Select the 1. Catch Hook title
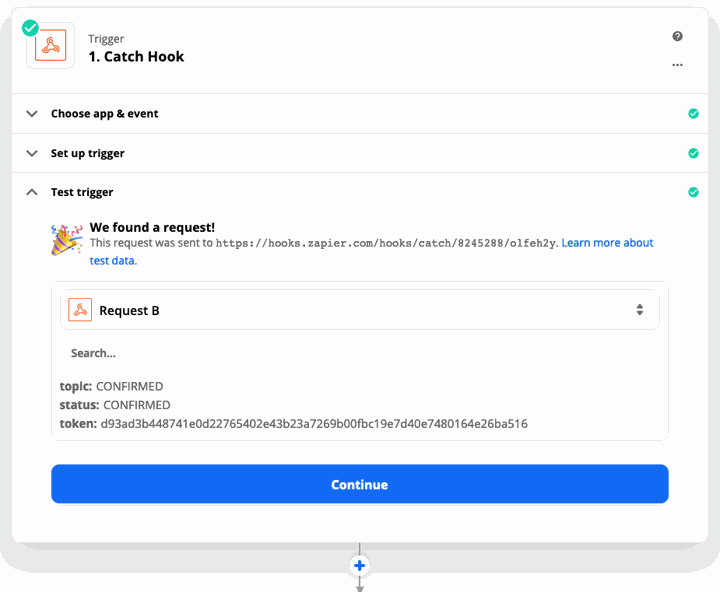 tap(136, 56)
